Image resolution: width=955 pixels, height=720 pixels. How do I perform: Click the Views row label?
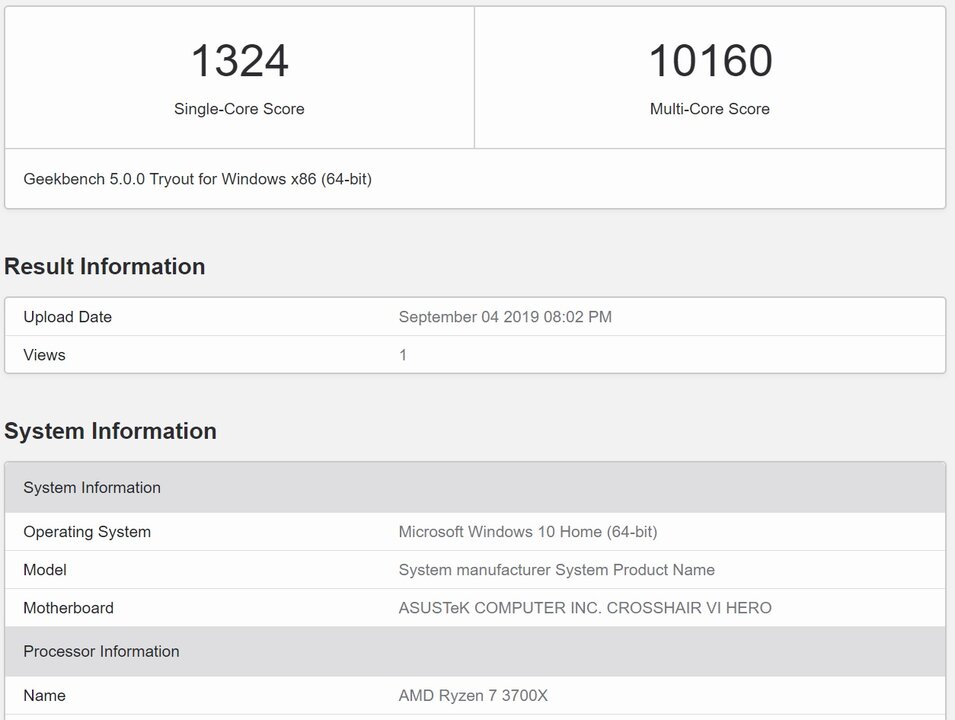(x=44, y=355)
